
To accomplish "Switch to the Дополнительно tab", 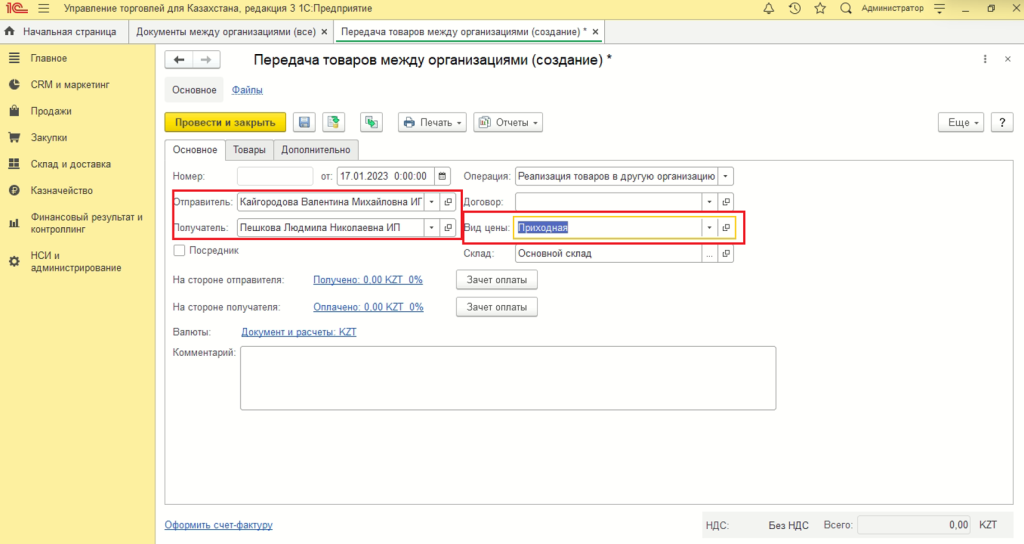I will 316,150.
